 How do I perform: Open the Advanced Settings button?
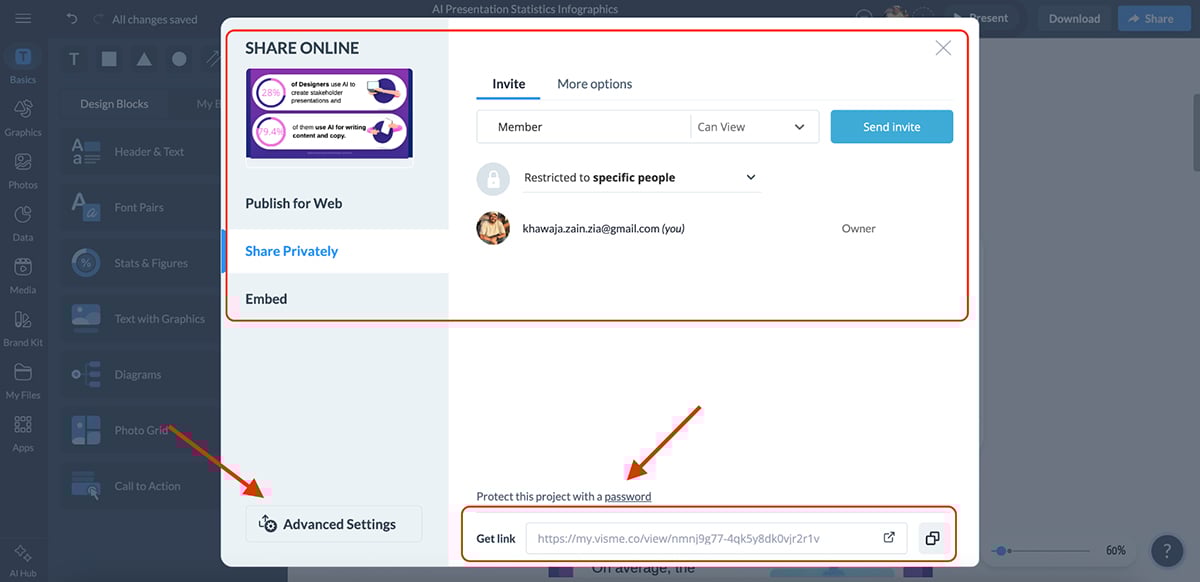click(333, 524)
